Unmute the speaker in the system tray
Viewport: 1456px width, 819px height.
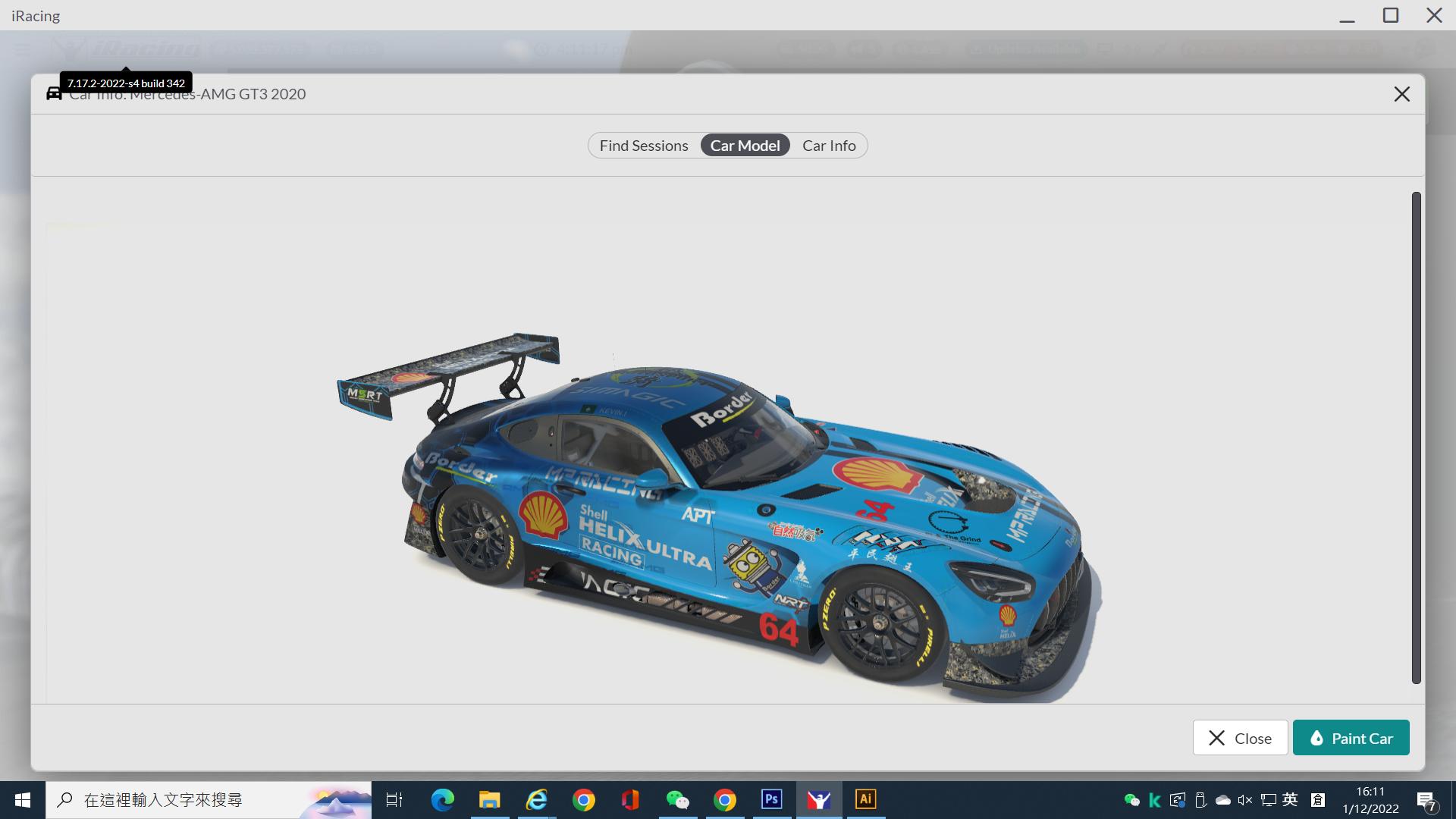coord(1244,799)
